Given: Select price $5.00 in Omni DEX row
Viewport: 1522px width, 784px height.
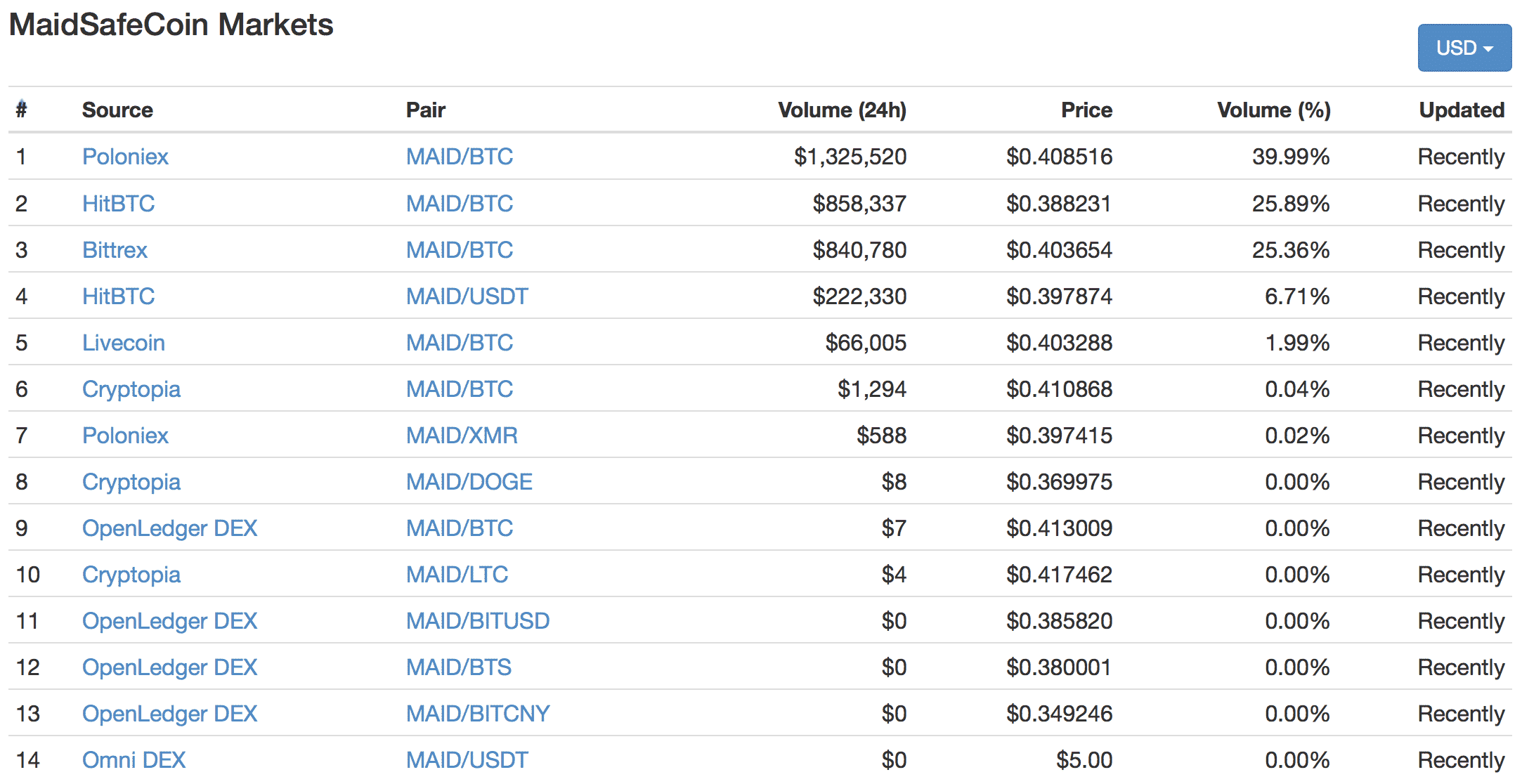Looking at the screenshot, I should click(x=1084, y=759).
